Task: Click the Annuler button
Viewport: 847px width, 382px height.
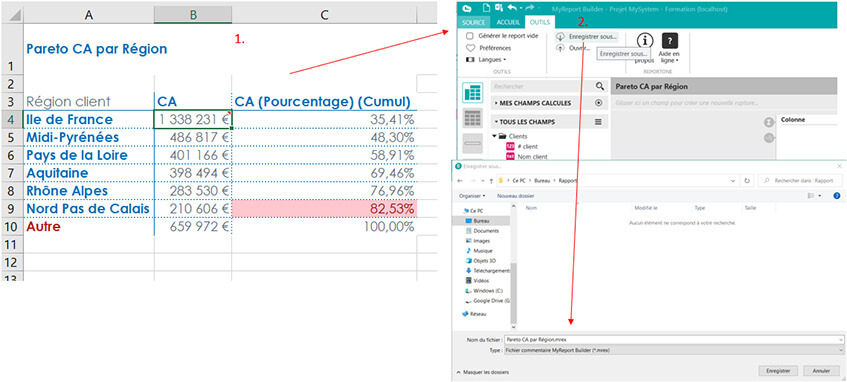Action: tap(821, 371)
